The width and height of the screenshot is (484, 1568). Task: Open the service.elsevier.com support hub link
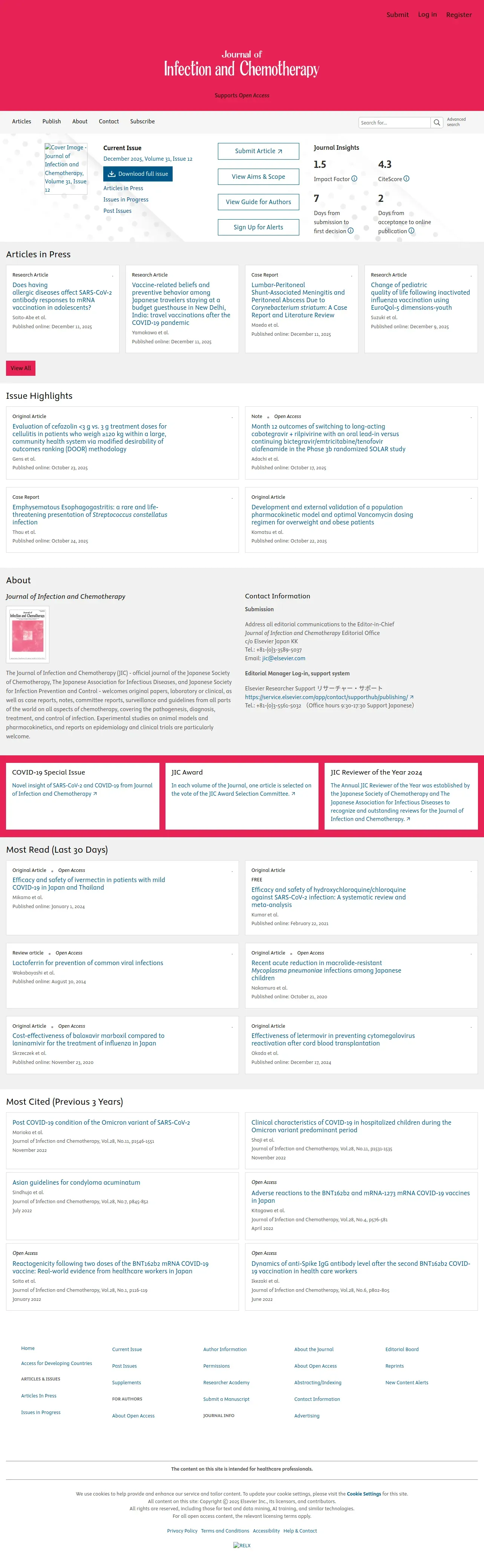pos(329,697)
